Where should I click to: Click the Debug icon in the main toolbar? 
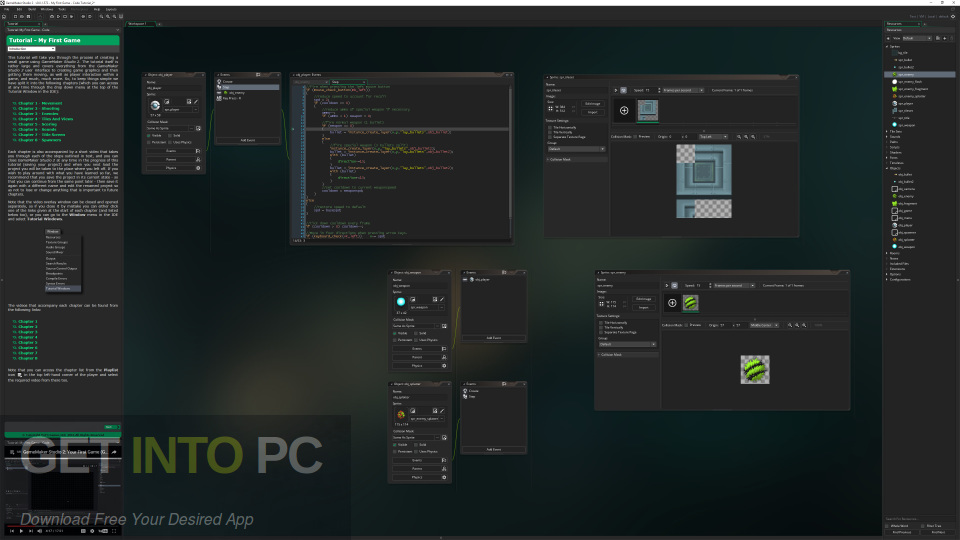coord(52,17)
